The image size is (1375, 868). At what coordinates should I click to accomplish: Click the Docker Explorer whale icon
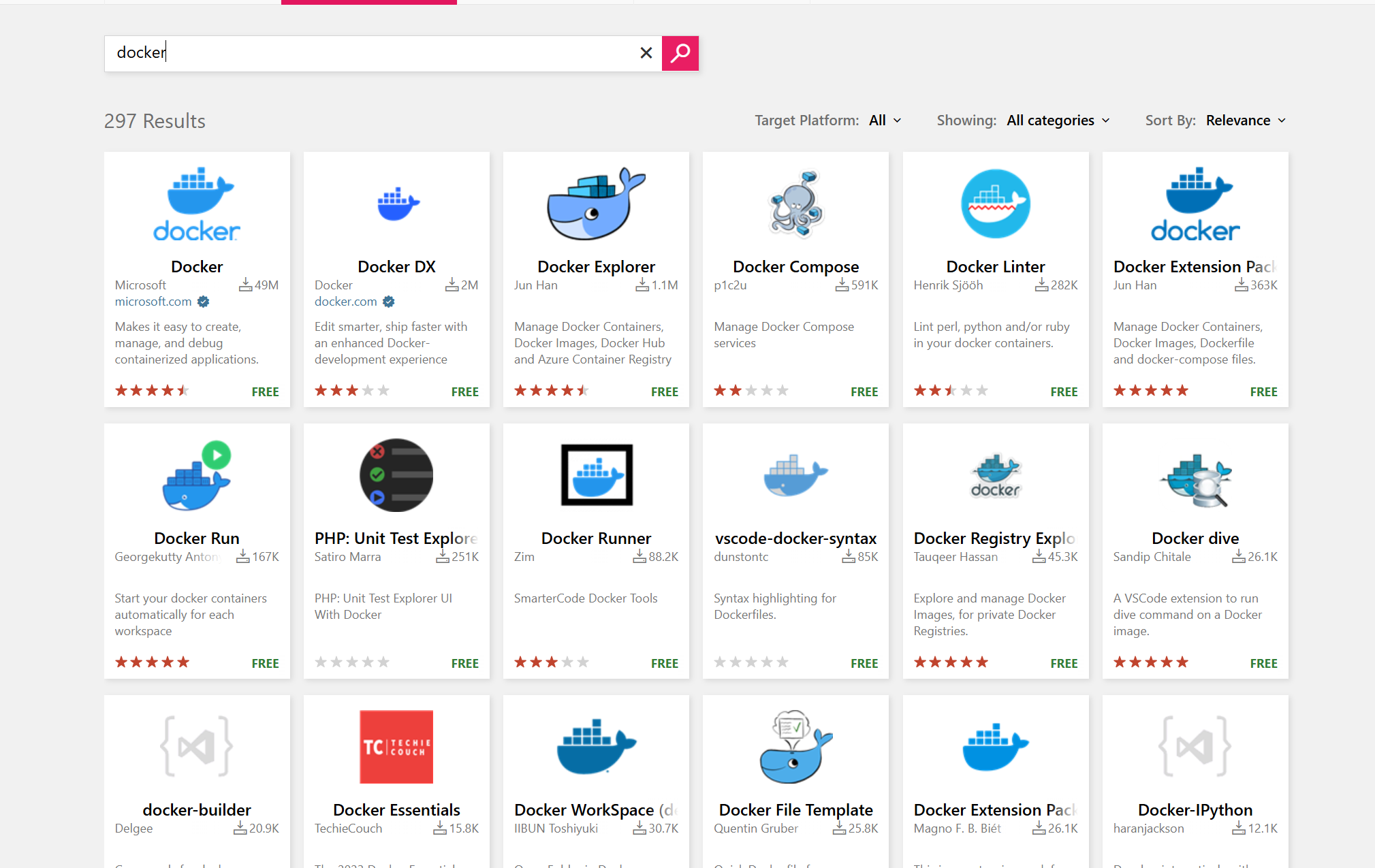596,204
